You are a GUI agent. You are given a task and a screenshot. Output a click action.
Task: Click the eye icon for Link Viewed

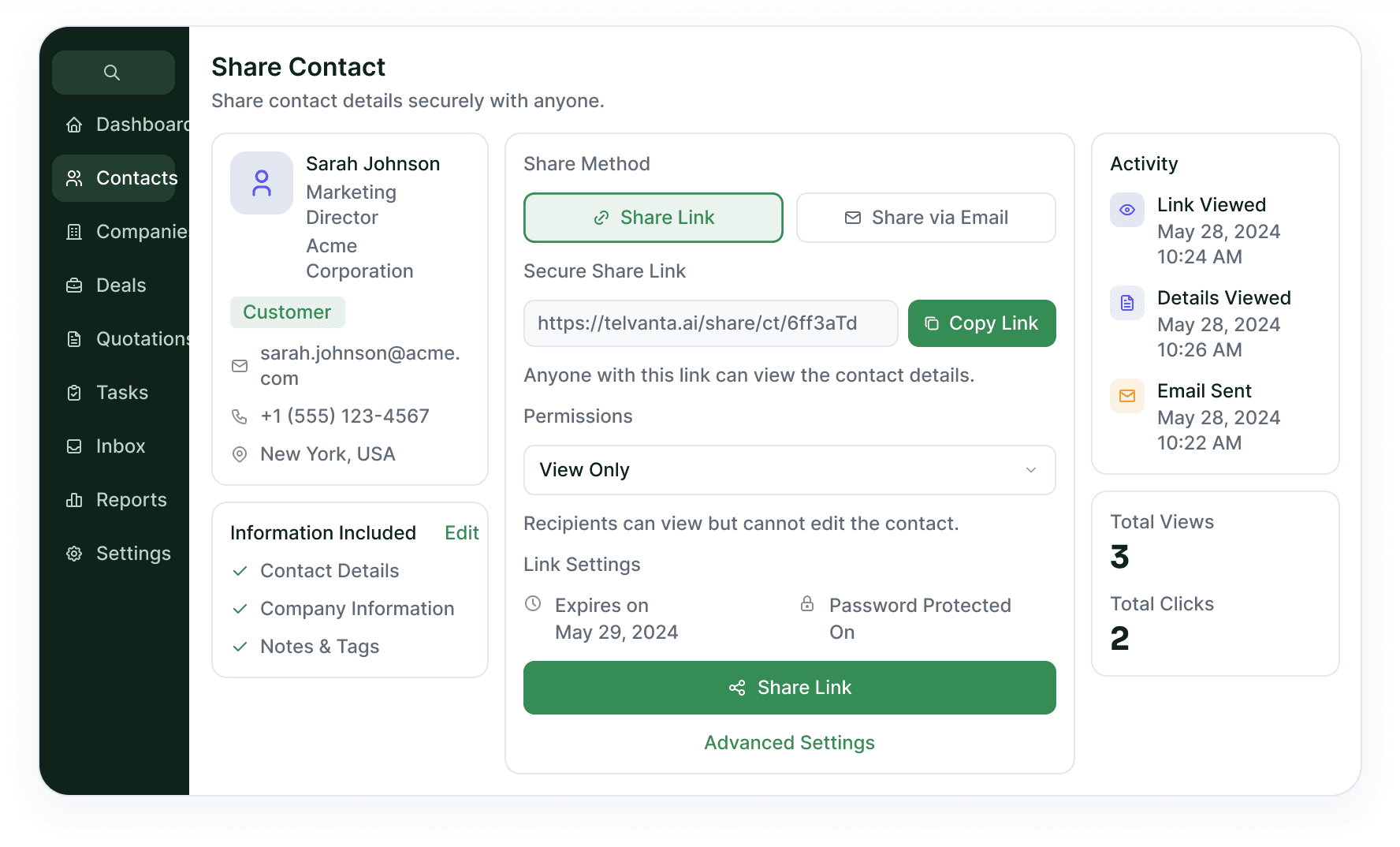pyautogui.click(x=1127, y=210)
